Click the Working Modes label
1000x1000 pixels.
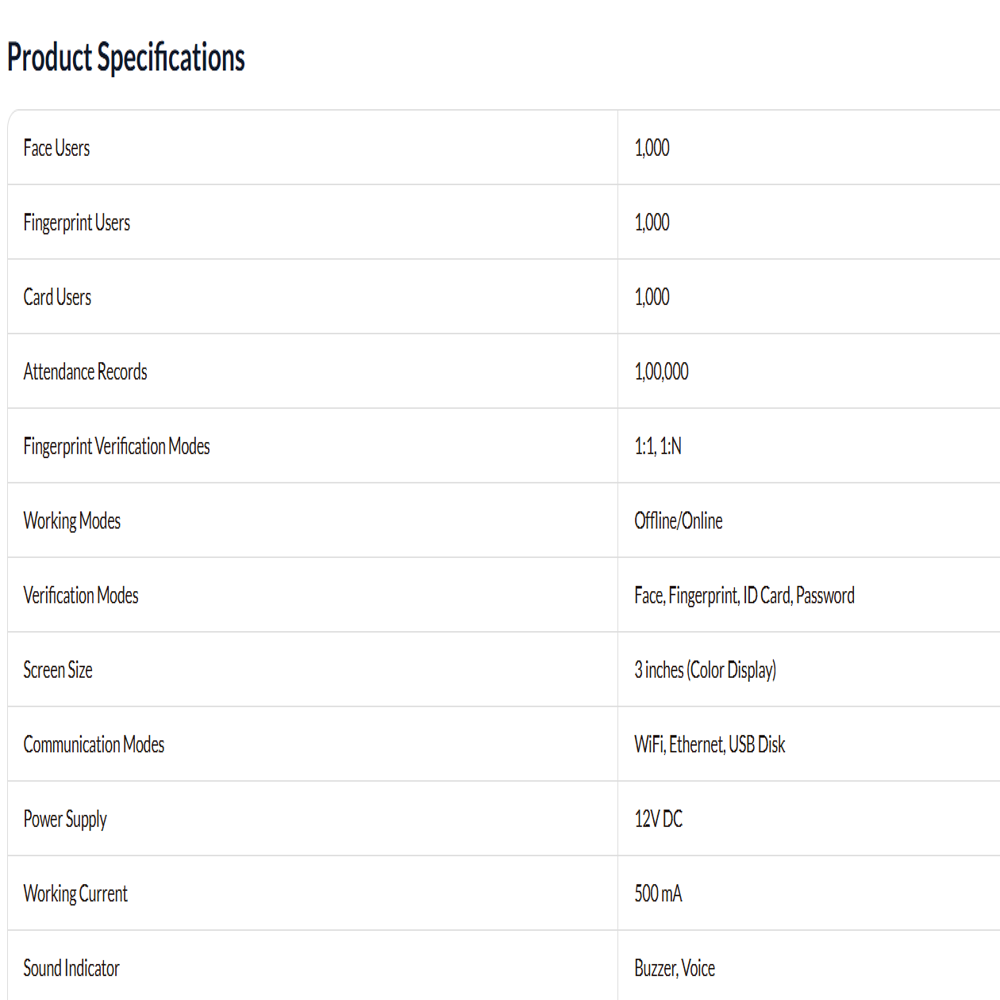(72, 521)
